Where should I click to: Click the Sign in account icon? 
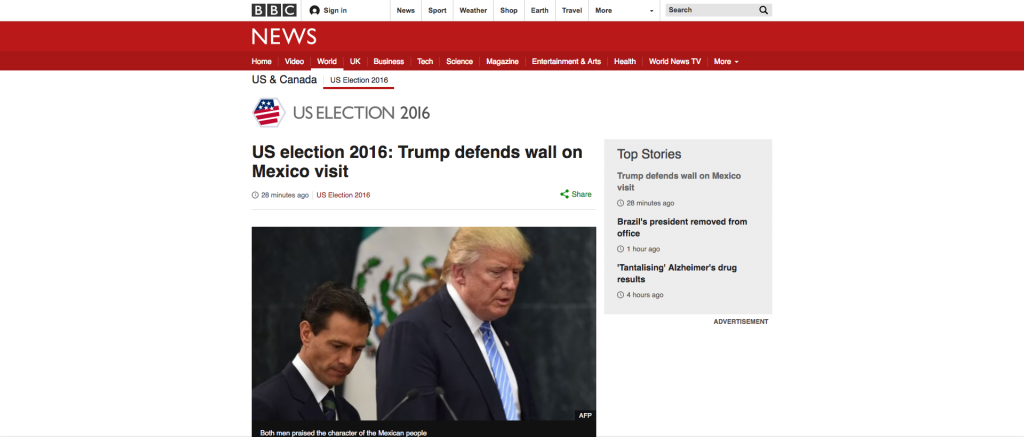click(x=315, y=10)
